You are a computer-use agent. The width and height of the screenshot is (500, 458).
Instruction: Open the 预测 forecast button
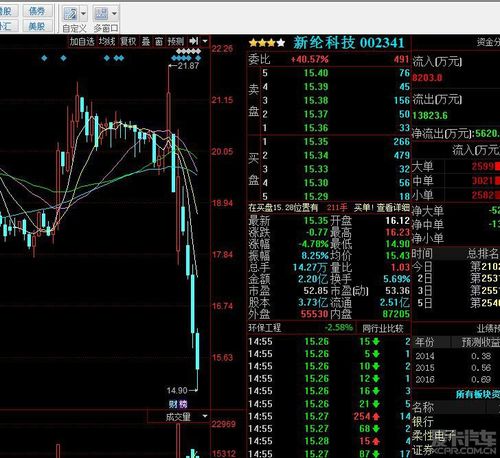tap(176, 41)
